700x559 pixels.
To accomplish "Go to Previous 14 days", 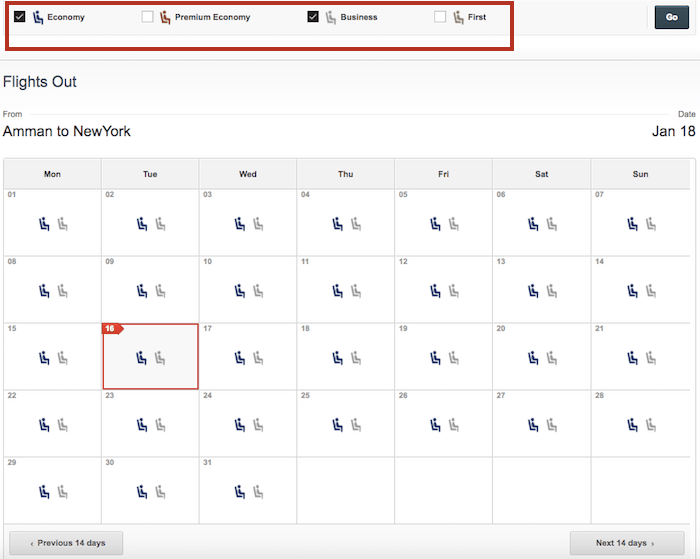I will tap(66, 543).
